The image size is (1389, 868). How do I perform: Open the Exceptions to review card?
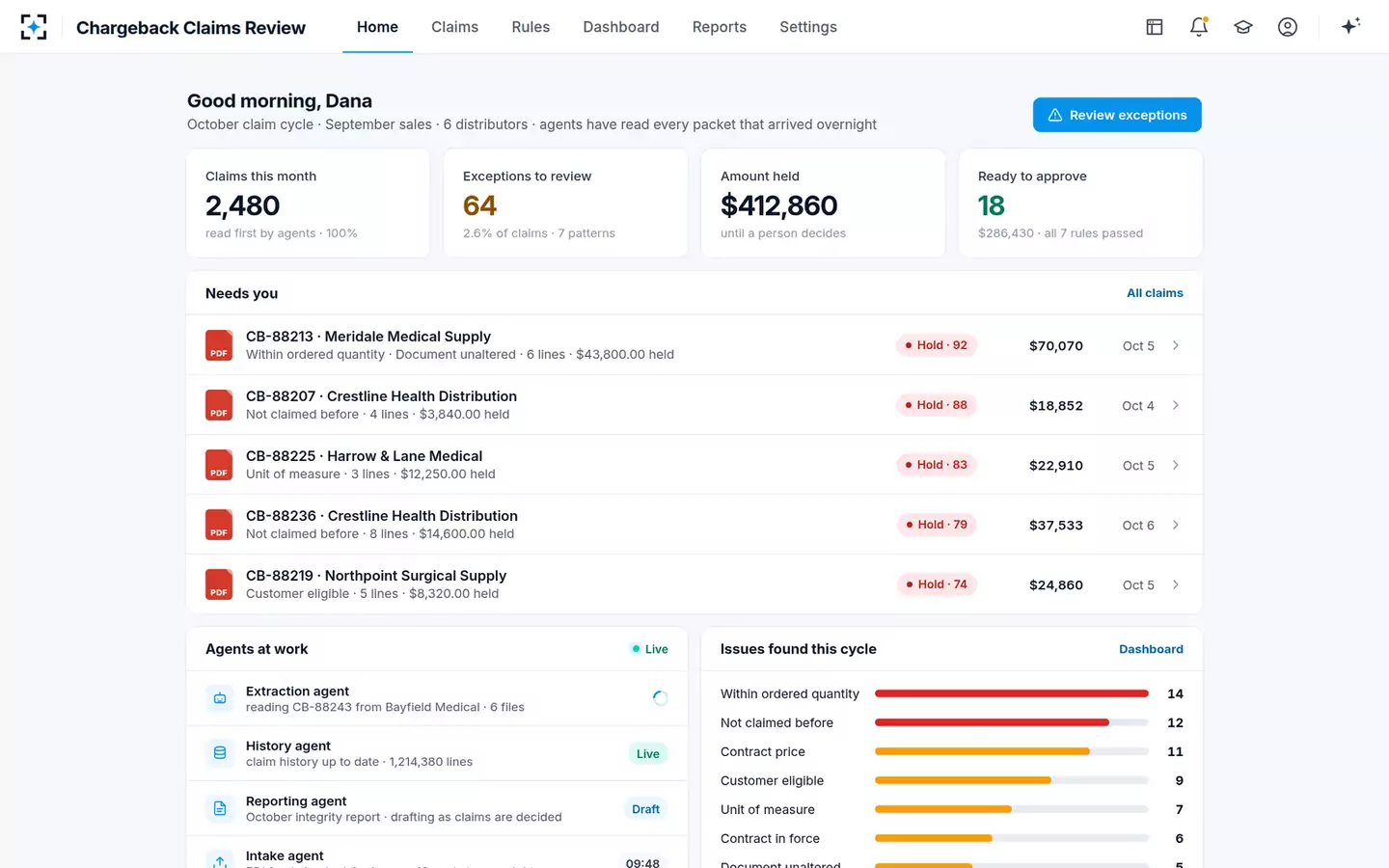pos(565,203)
